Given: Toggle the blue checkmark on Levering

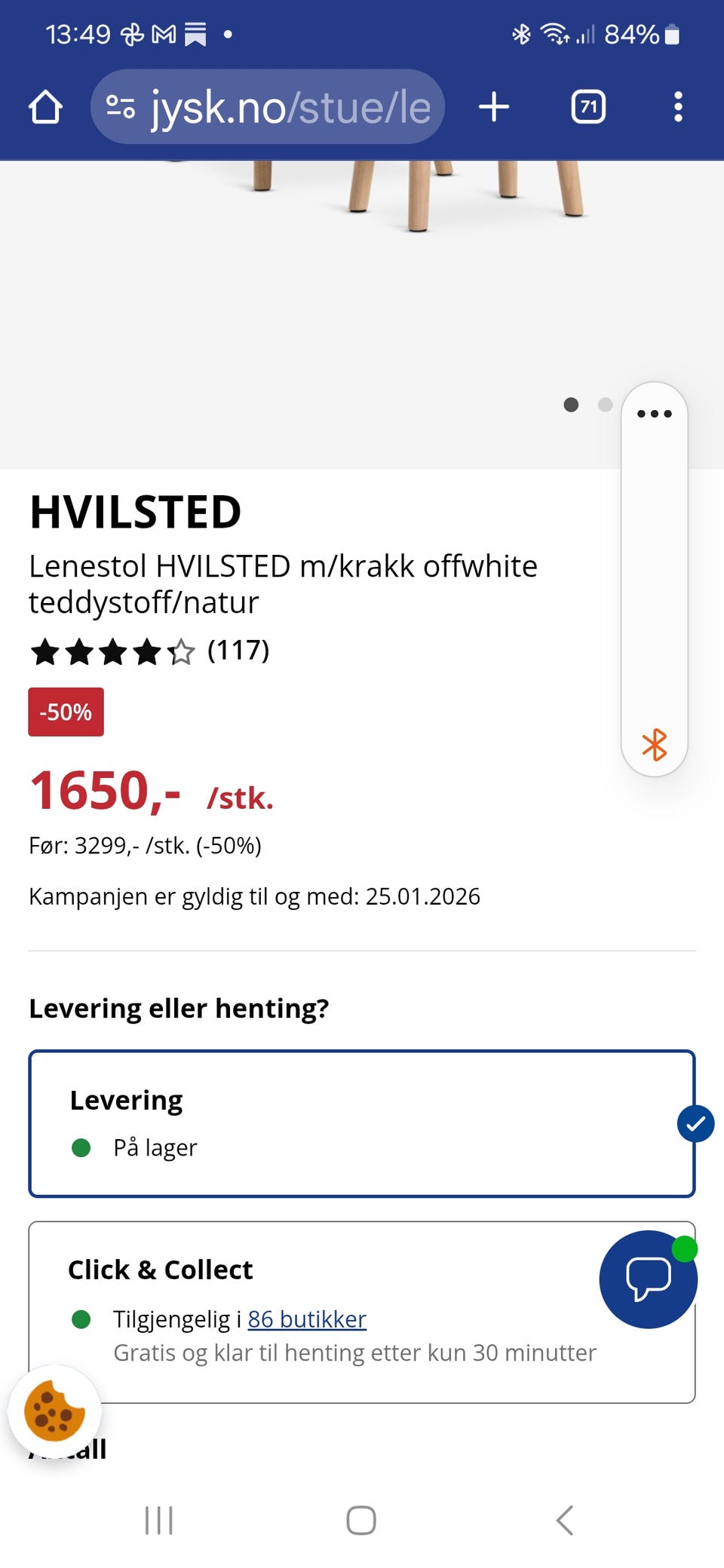Looking at the screenshot, I should coord(694,1124).
